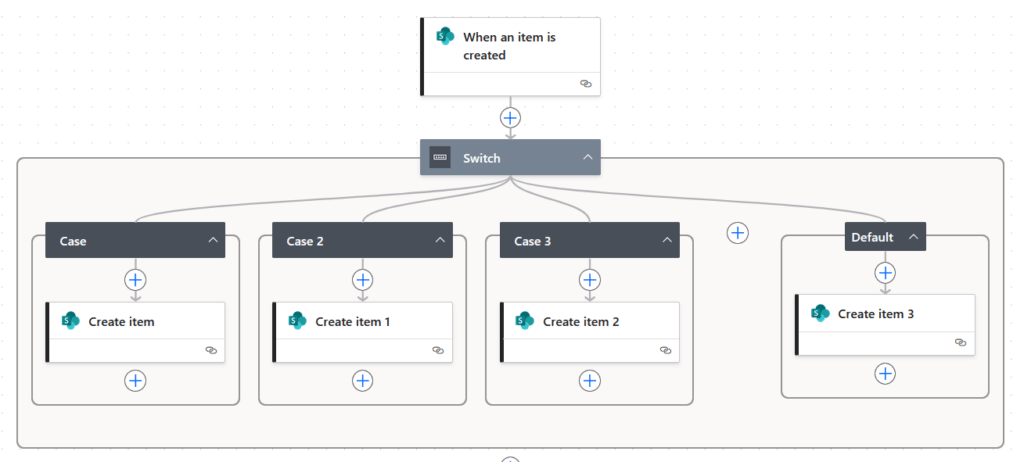Select the Switch header label

pos(482,158)
